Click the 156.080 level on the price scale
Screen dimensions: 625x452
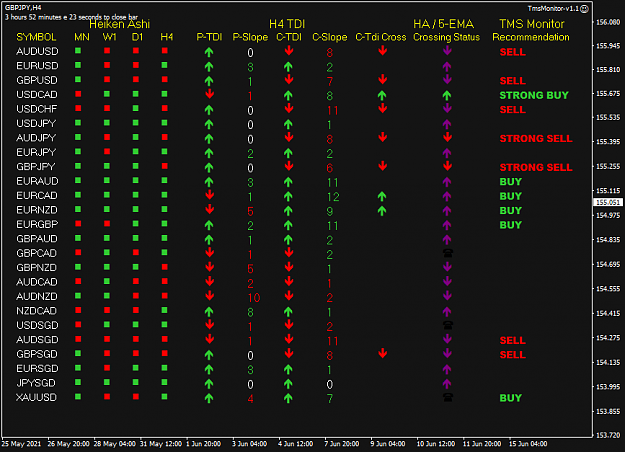(x=608, y=22)
